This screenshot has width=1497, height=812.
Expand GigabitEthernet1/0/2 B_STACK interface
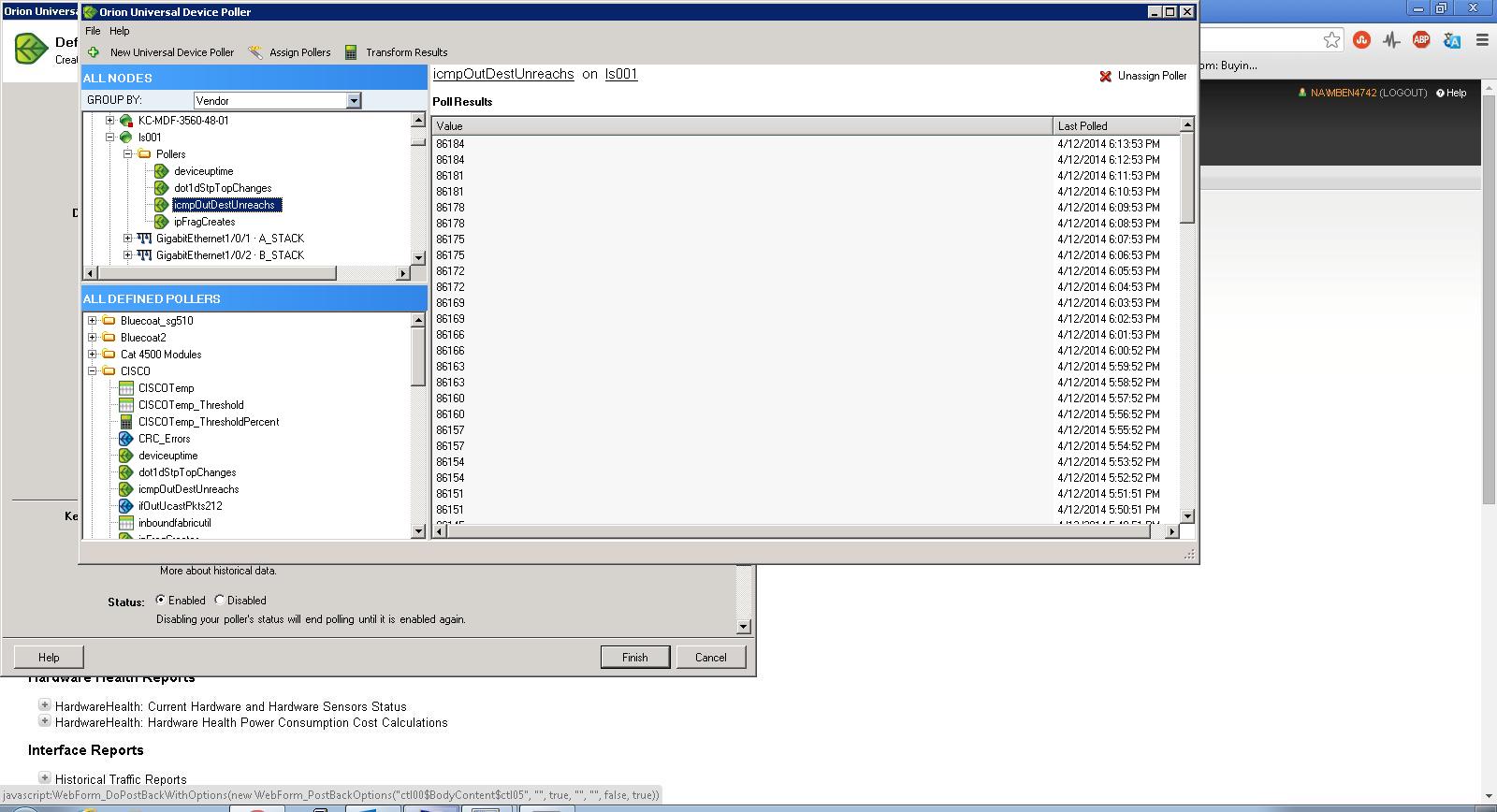pos(127,255)
